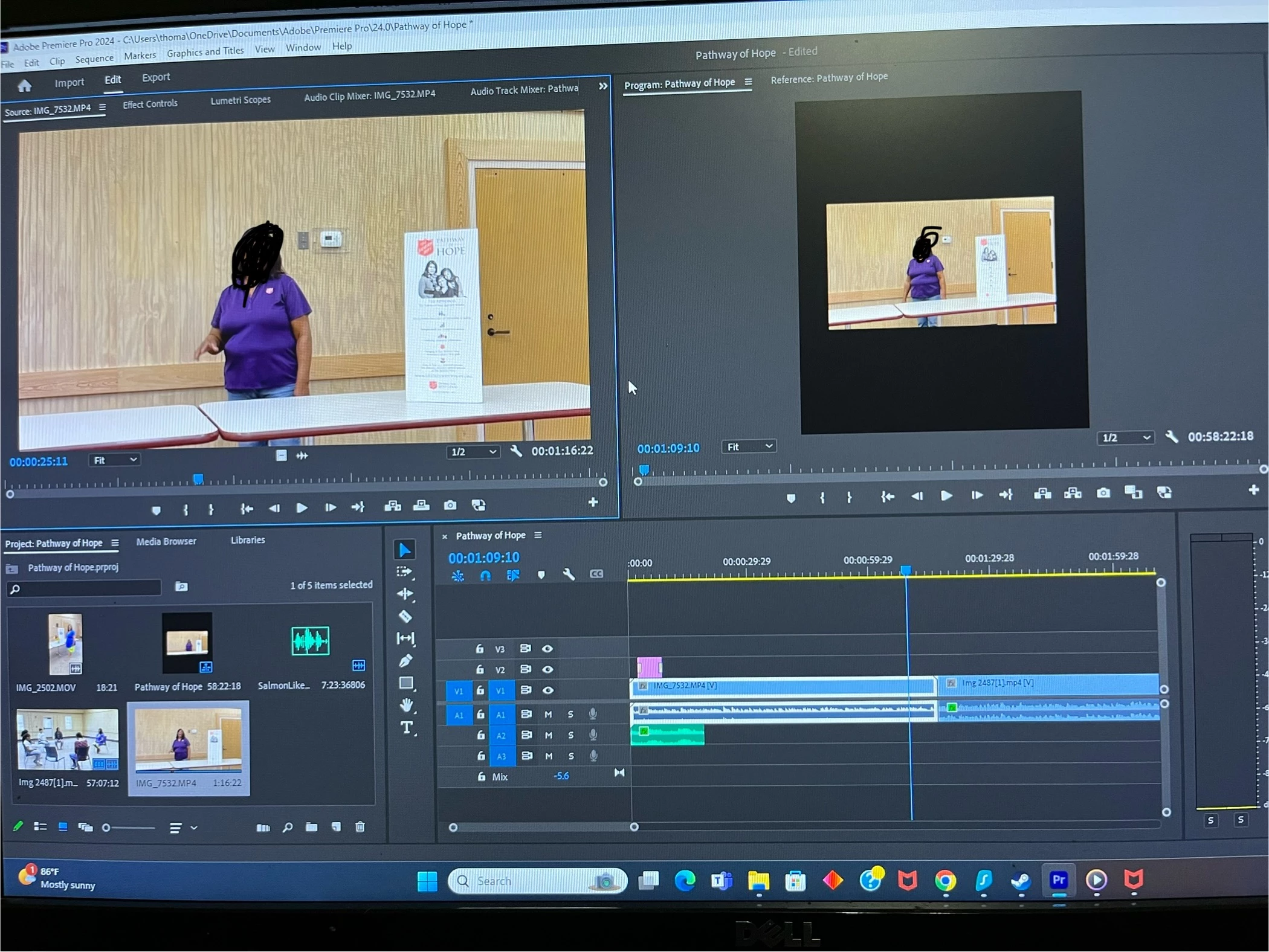The image size is (1269, 952).
Task: Click the Add Marker icon in the timeline
Action: (541, 575)
